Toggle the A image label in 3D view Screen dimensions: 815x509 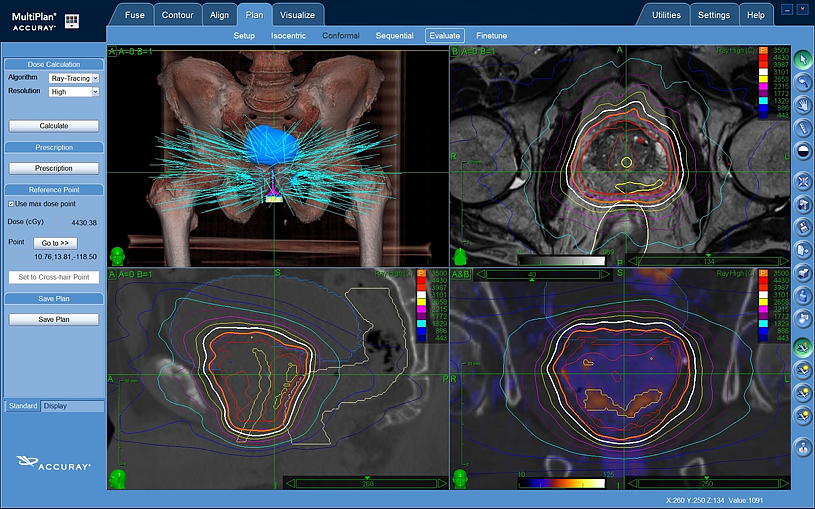coord(112,51)
